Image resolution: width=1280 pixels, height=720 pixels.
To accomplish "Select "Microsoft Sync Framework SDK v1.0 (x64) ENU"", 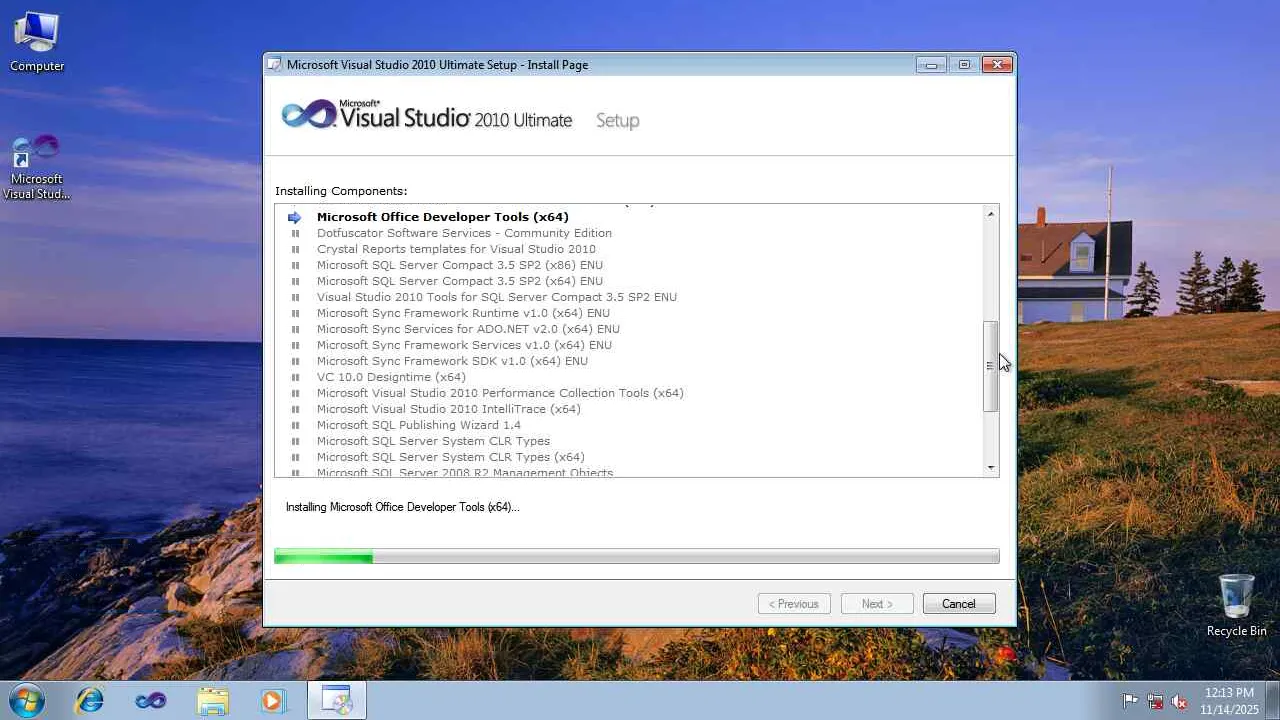I will pyautogui.click(x=452, y=361).
